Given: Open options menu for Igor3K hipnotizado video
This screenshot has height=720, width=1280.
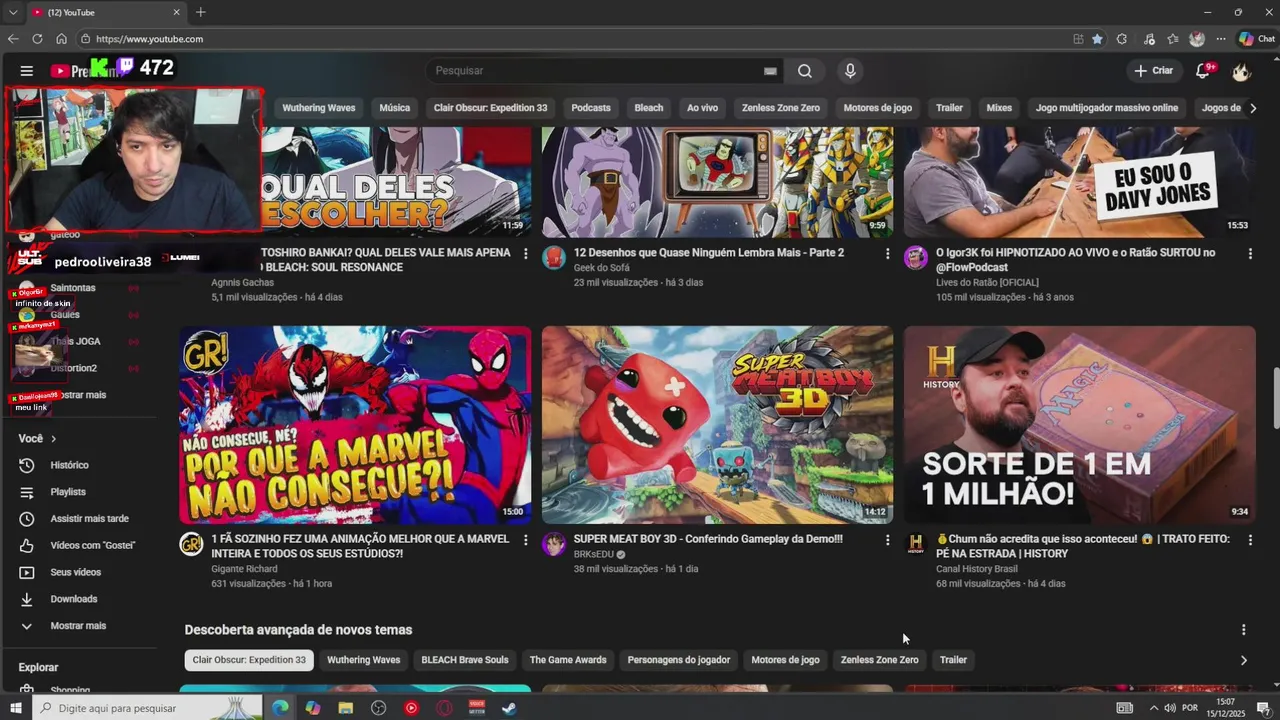Looking at the screenshot, I should coord(1250,254).
